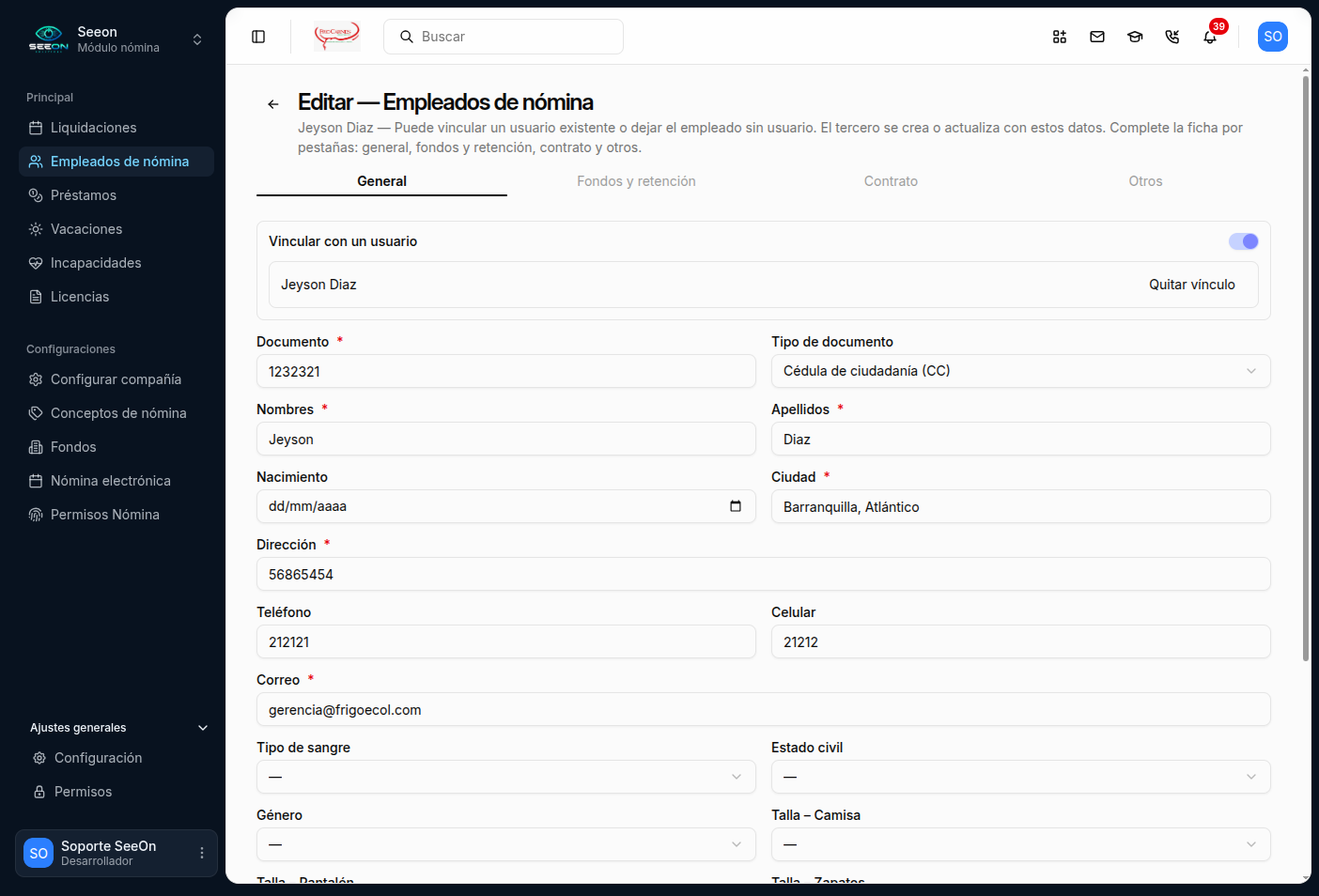Switch to the Contrato tab
Image resolution: width=1319 pixels, height=896 pixels.
click(x=891, y=181)
